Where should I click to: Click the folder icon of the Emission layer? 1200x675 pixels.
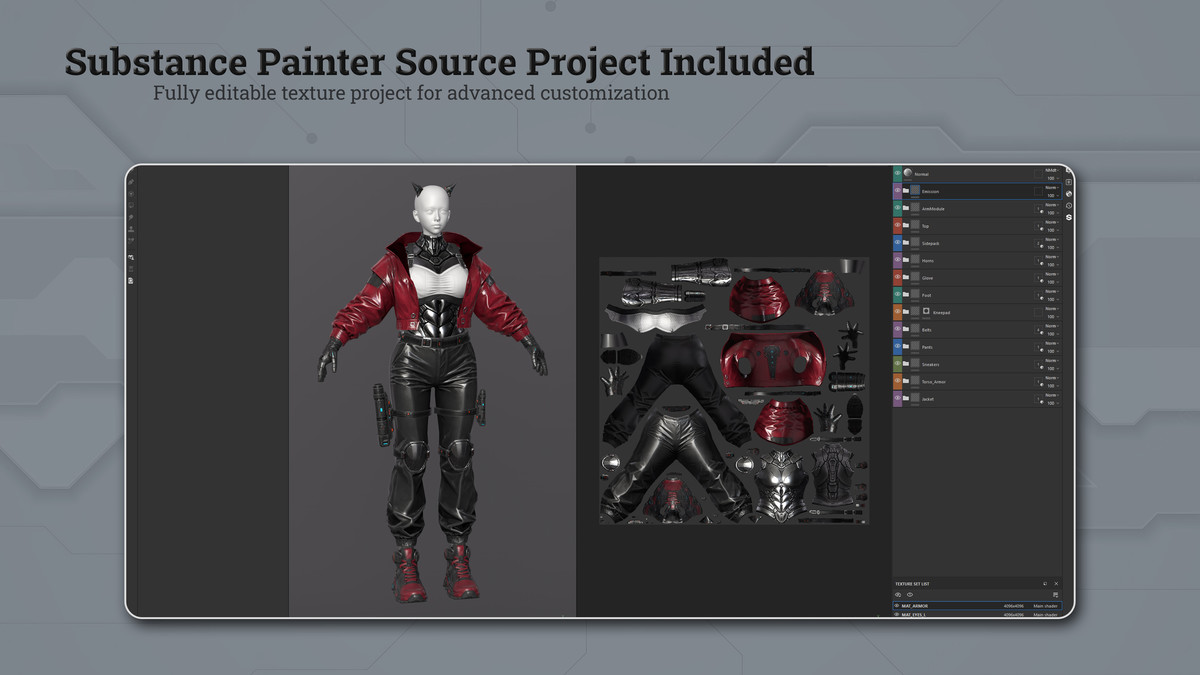point(906,190)
